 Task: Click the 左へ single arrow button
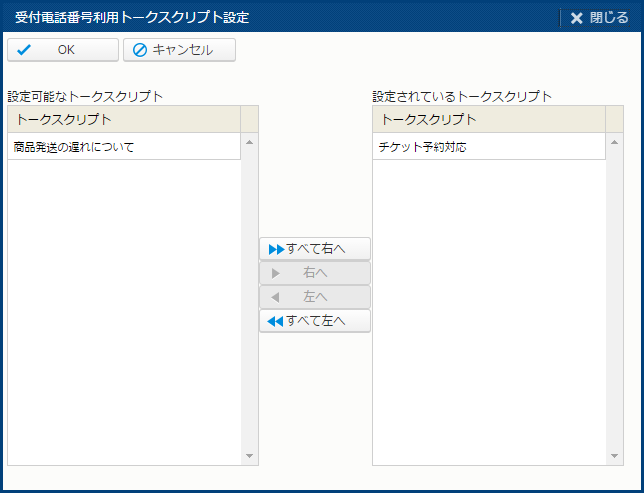coord(315,297)
